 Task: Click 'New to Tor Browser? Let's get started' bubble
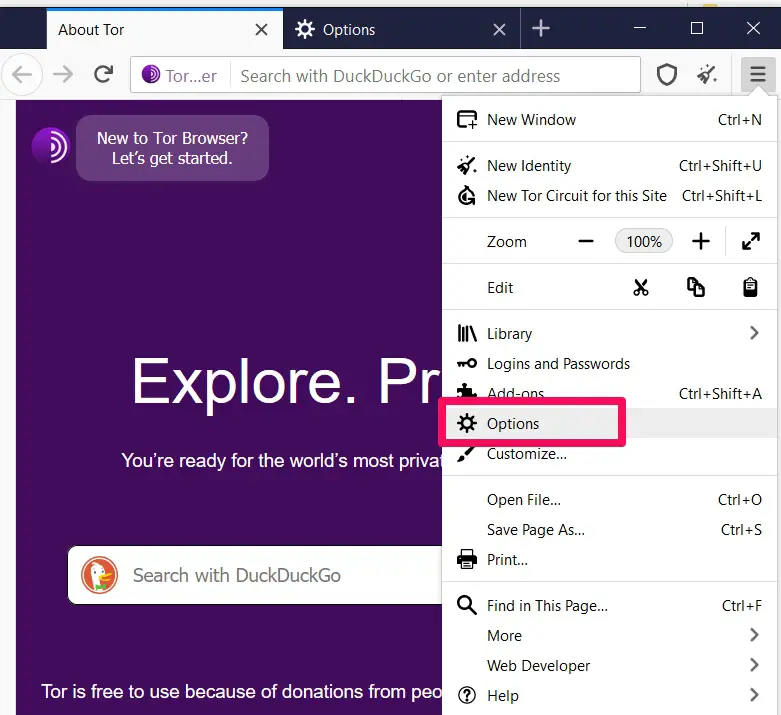tap(172, 148)
